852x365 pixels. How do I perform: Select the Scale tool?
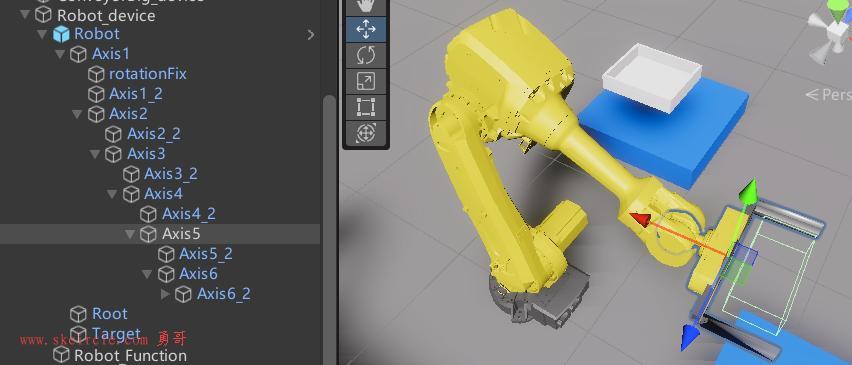(x=366, y=81)
